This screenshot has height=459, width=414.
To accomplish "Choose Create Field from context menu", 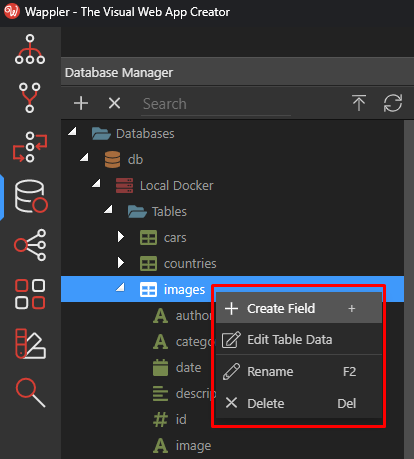I will [x=299, y=308].
